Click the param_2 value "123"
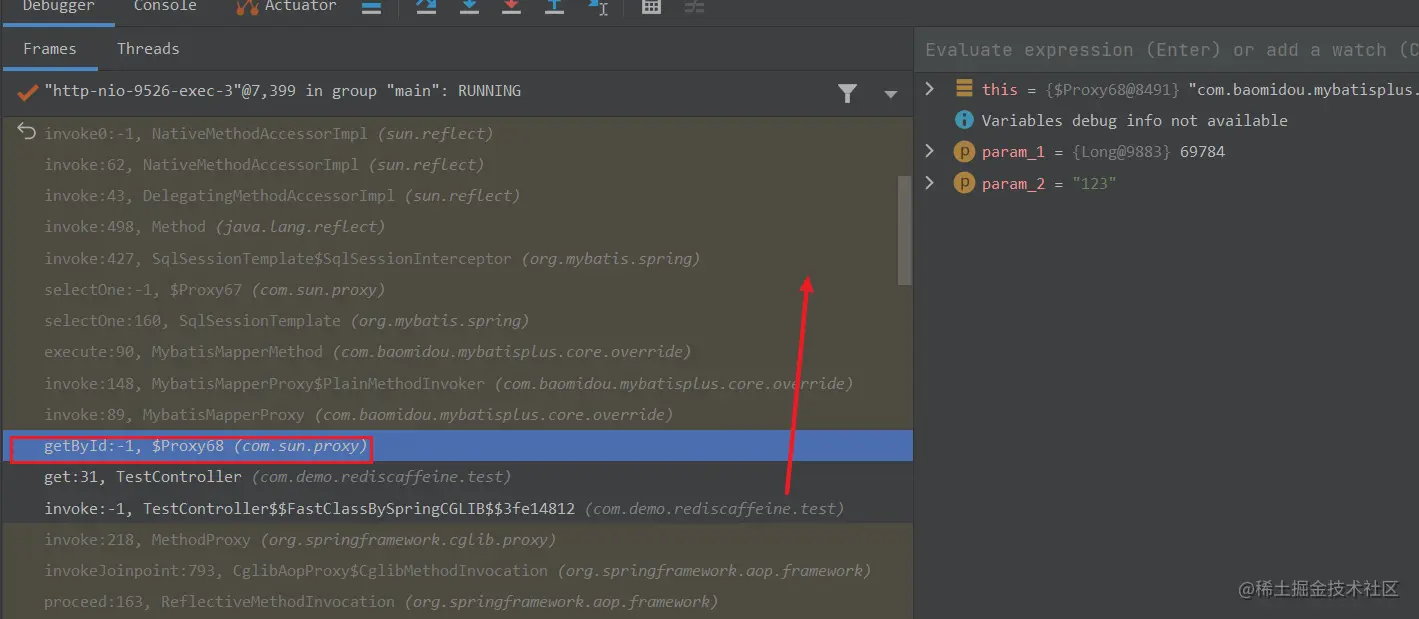This screenshot has height=619, width=1419. click(1093, 184)
